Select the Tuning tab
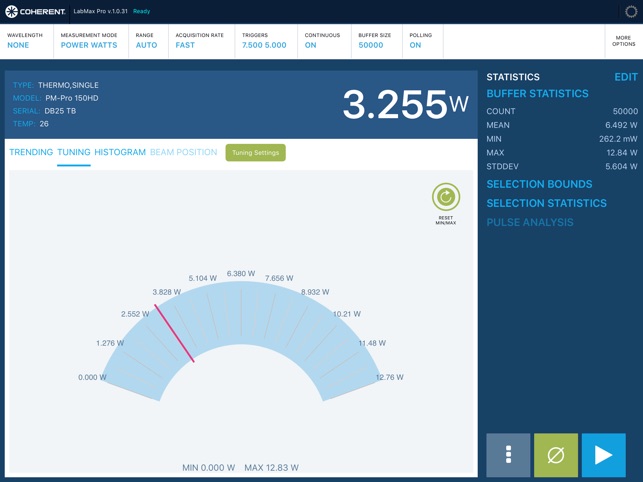Viewport: 643px width, 482px height. click(74, 152)
